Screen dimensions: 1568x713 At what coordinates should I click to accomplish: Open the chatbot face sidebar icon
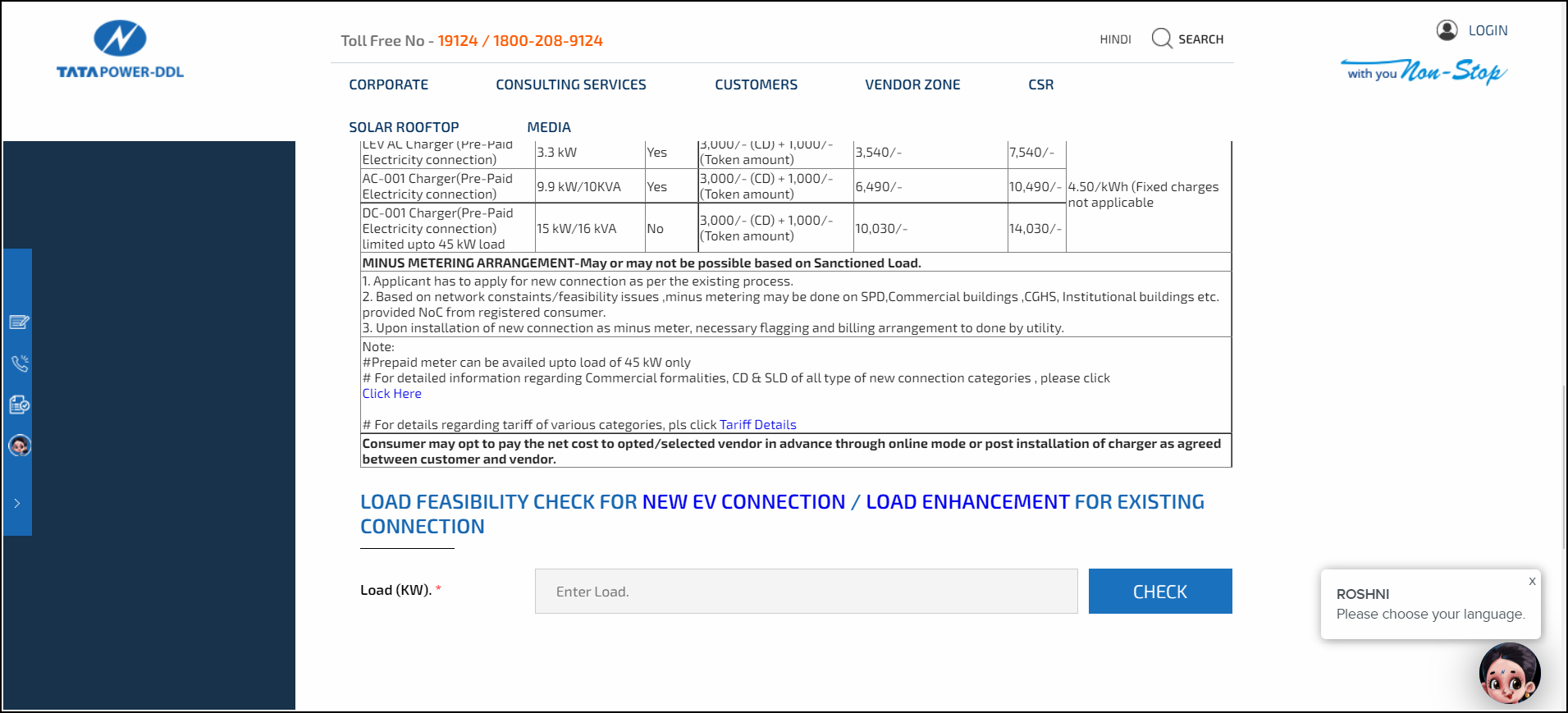point(19,446)
